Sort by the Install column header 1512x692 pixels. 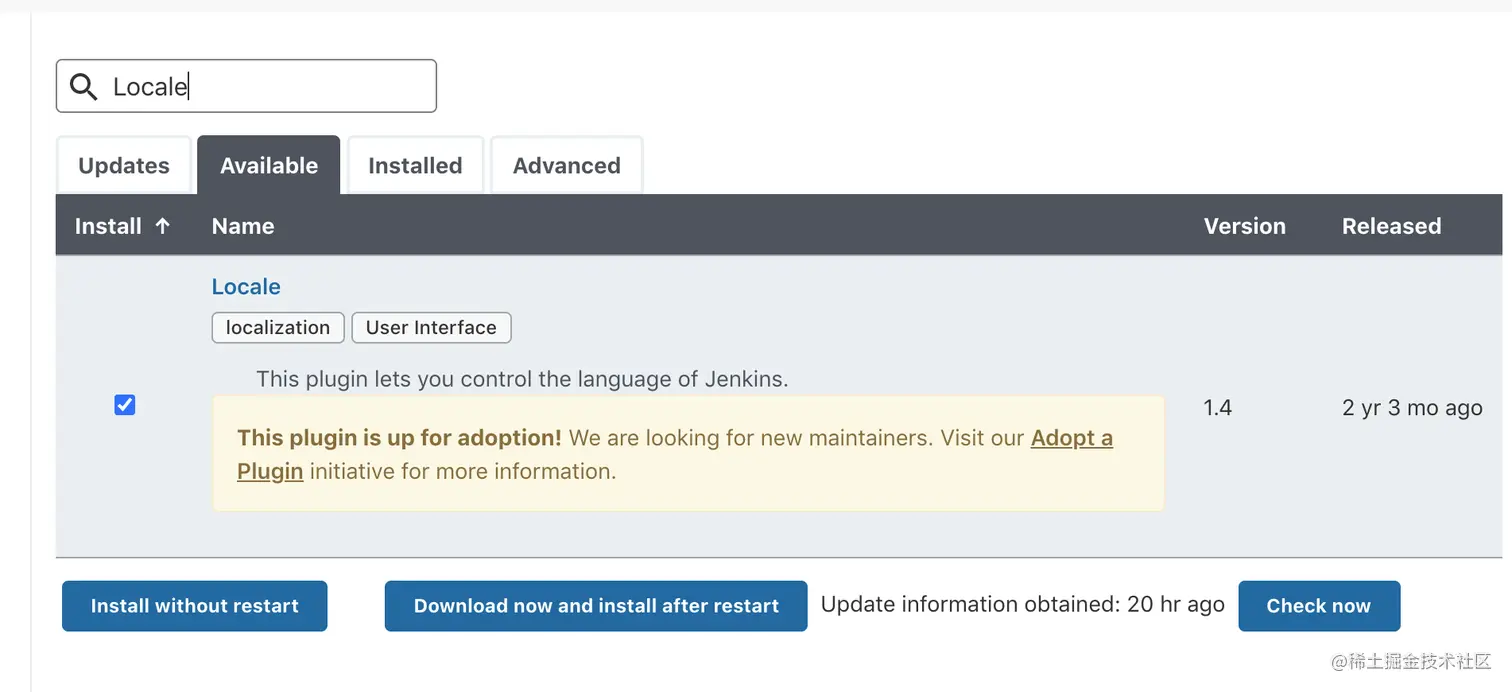click(x=108, y=226)
